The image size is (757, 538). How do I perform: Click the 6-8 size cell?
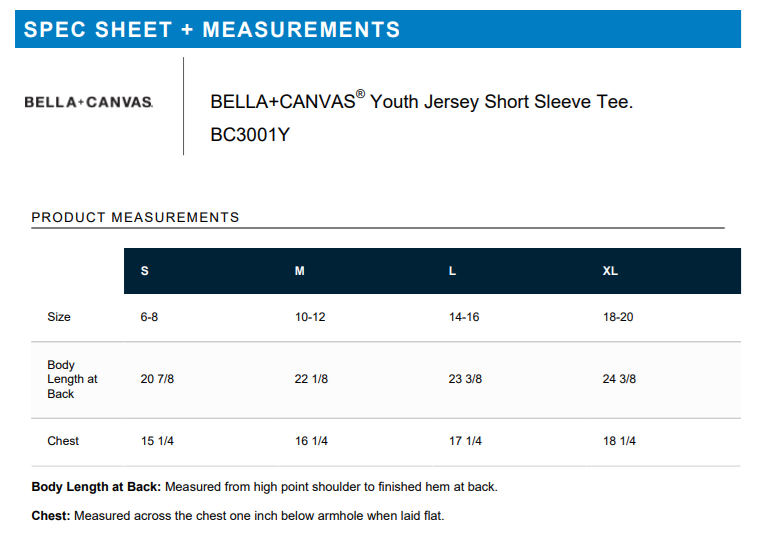(149, 317)
